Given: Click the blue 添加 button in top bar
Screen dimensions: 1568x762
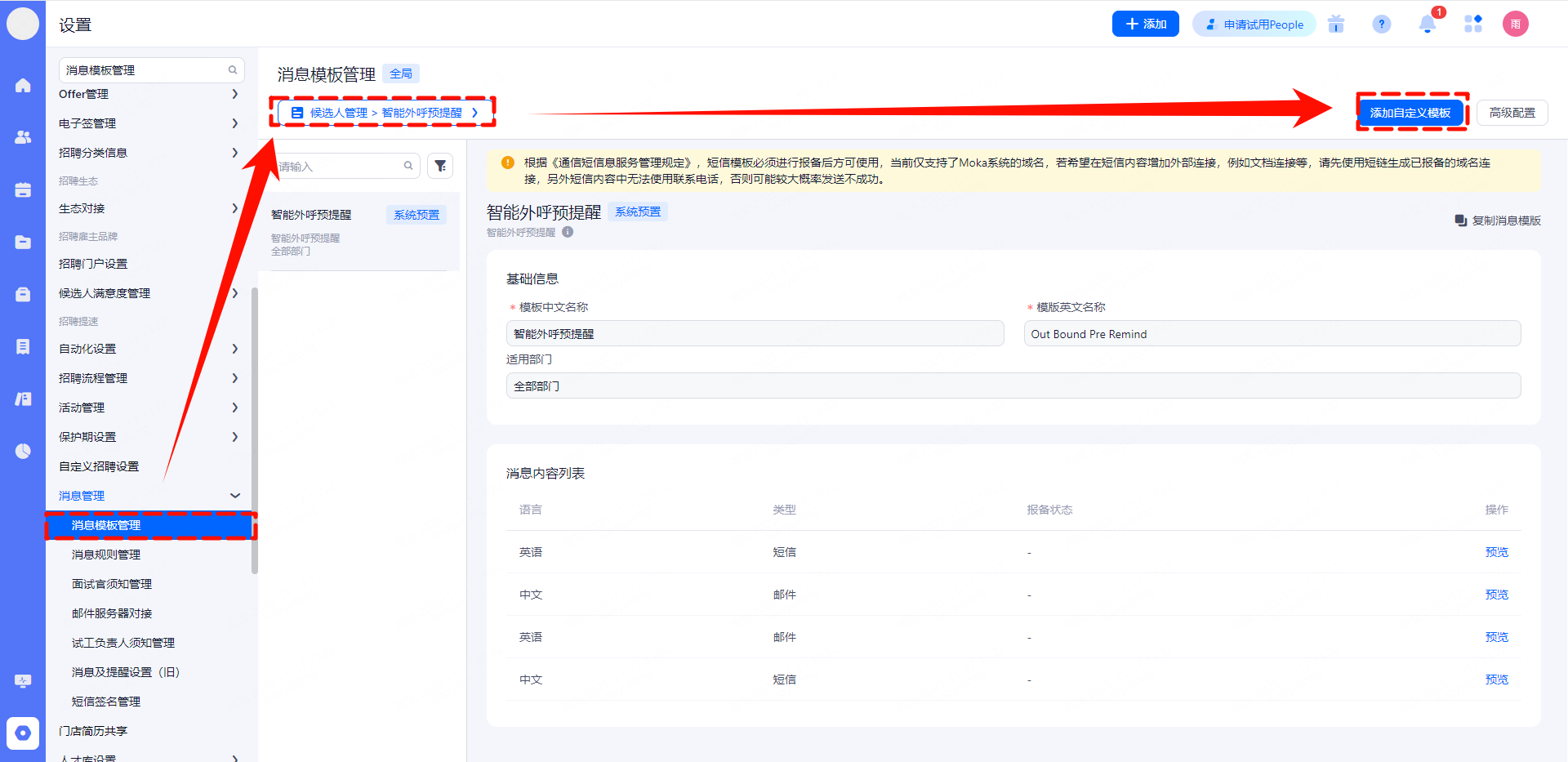Looking at the screenshot, I should point(1146,24).
